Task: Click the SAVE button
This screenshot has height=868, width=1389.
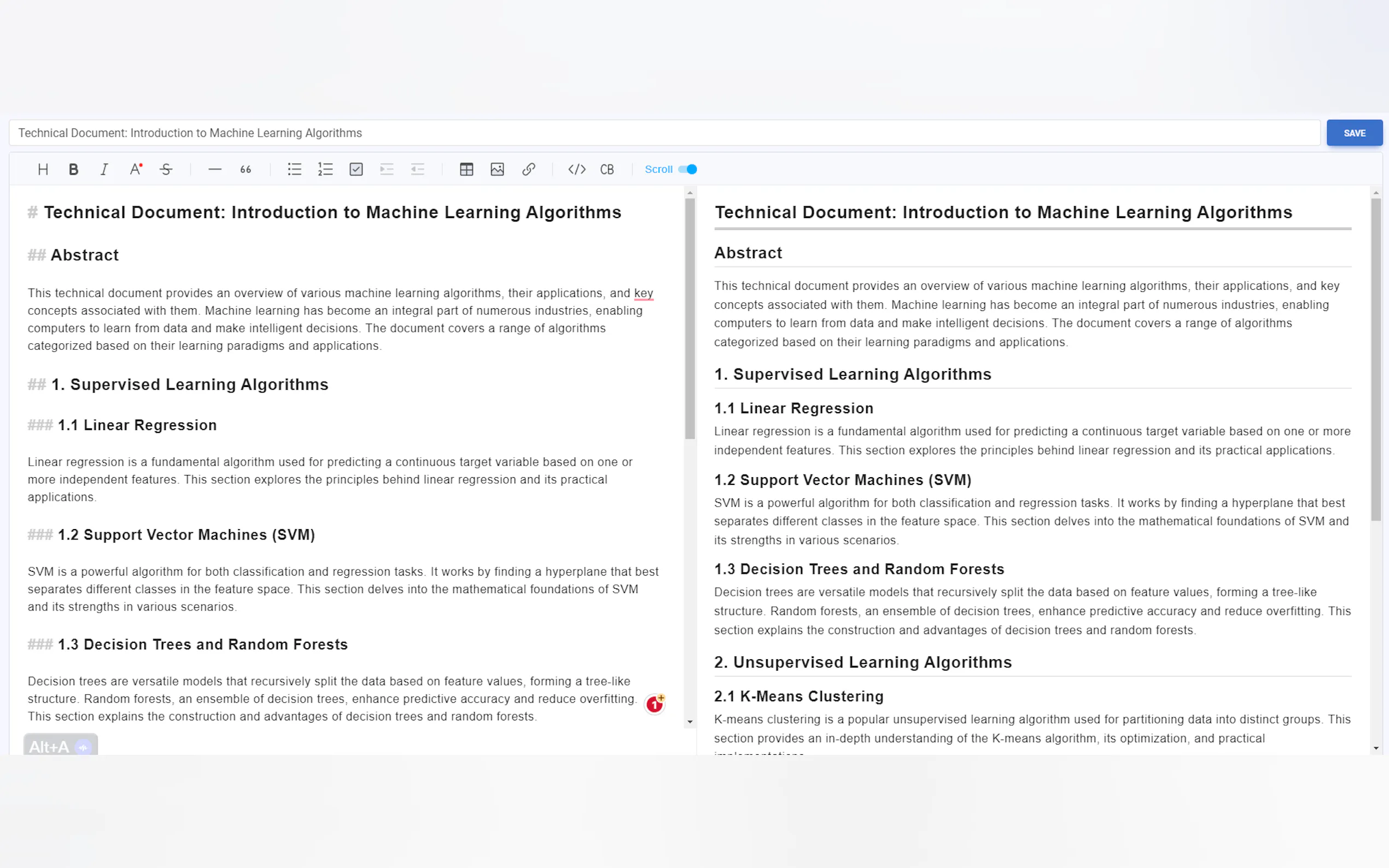Action: [1354, 133]
